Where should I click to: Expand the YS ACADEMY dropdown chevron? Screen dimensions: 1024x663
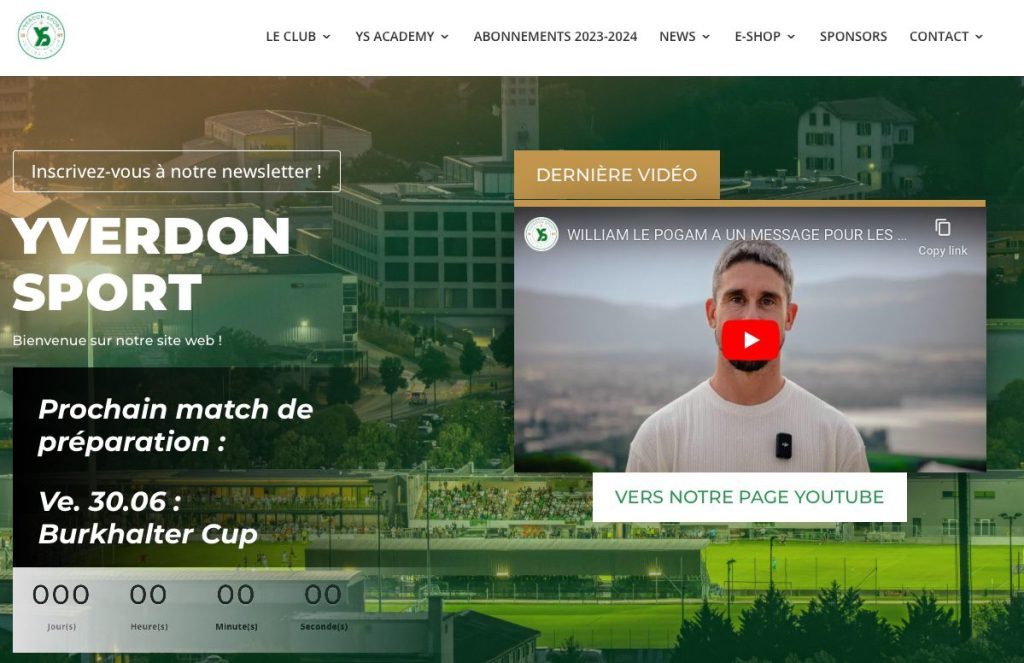tap(445, 37)
